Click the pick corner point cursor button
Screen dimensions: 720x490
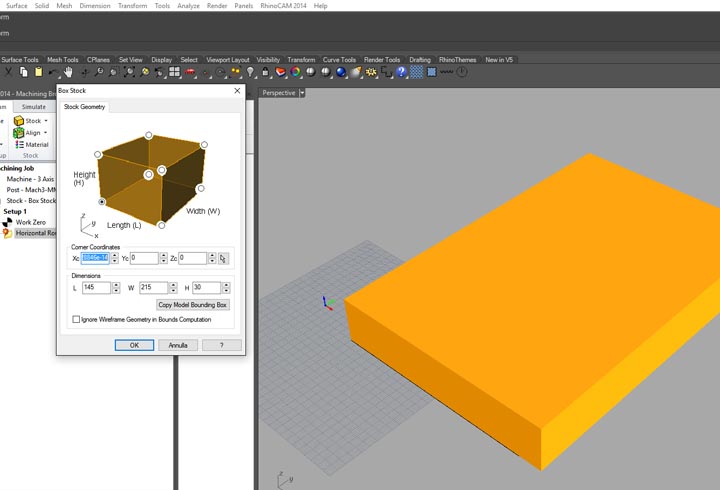(223, 259)
